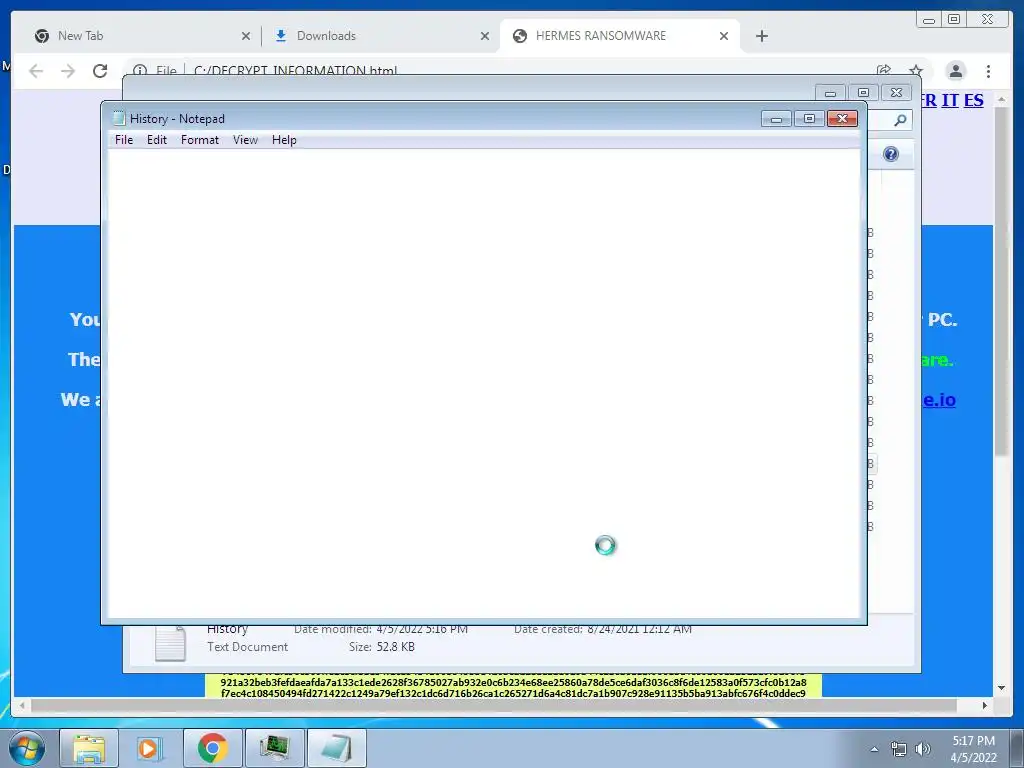Click the Notepad title bar icon
The width and height of the screenshot is (1024, 768).
[119, 118]
